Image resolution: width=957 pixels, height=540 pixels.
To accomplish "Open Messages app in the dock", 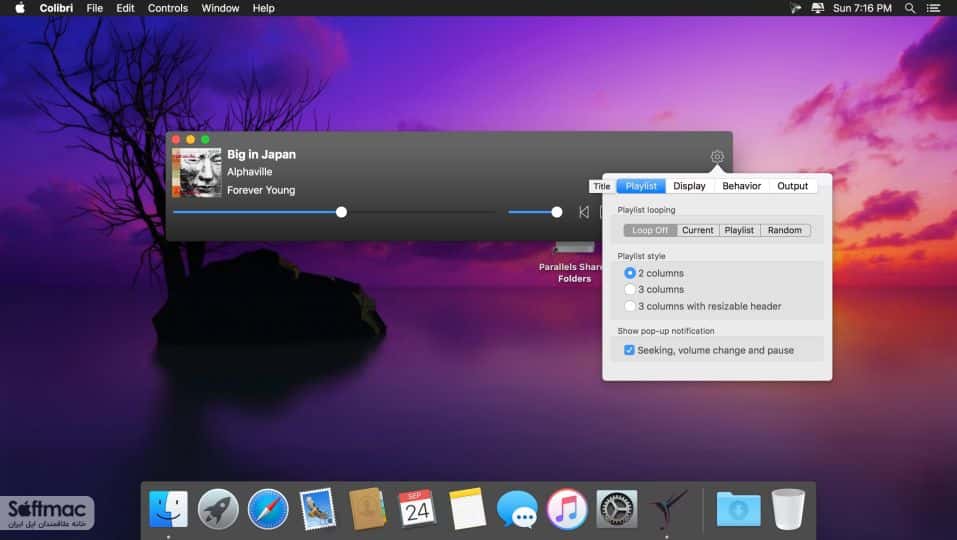I will coord(517,508).
